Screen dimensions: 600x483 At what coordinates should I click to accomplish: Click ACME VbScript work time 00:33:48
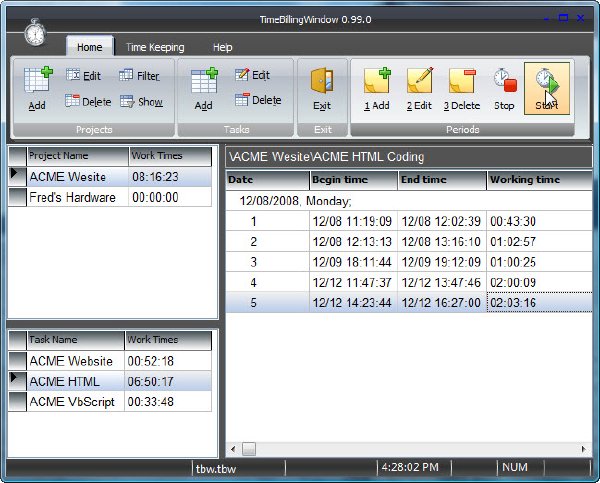[x=168, y=401]
